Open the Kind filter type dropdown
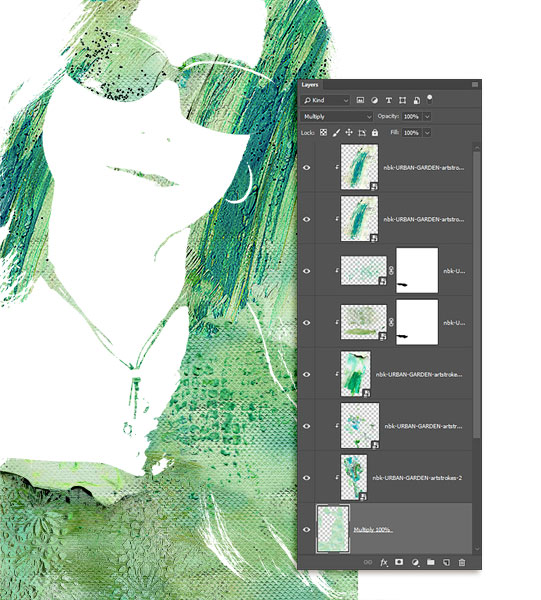Screen dimensions: 541x600 [326, 100]
